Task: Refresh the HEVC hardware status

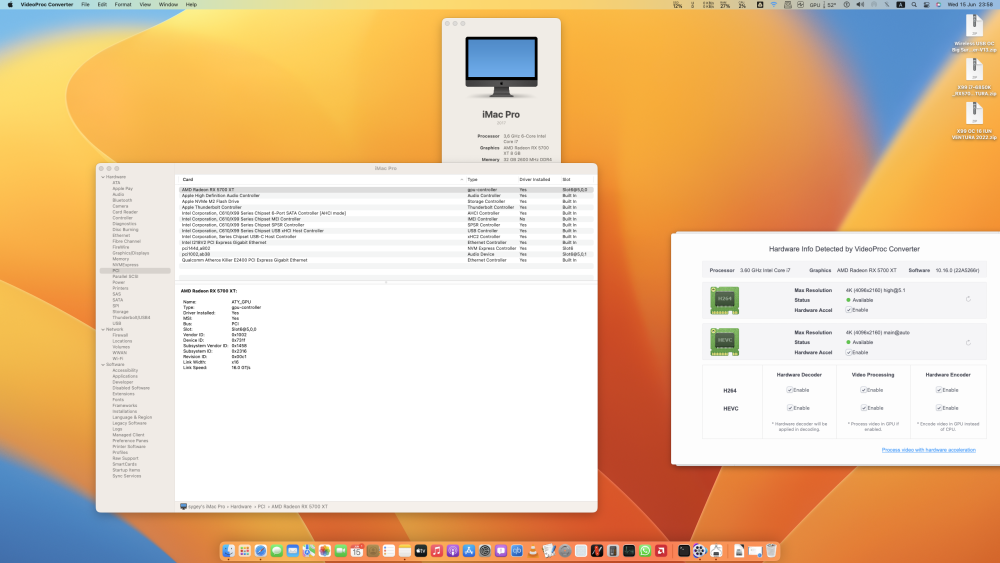Action: click(968, 342)
